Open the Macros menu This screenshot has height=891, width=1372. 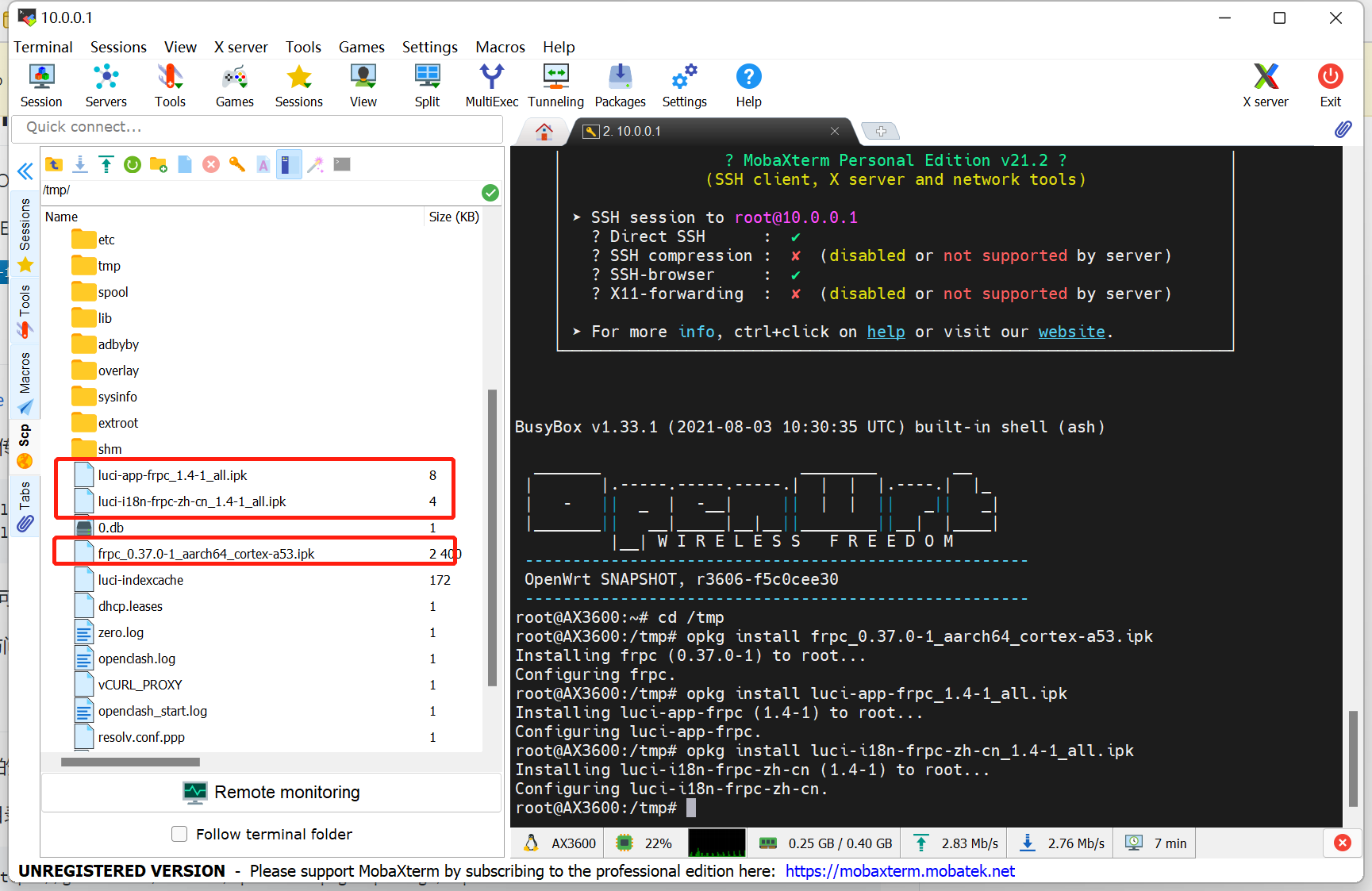pos(500,47)
